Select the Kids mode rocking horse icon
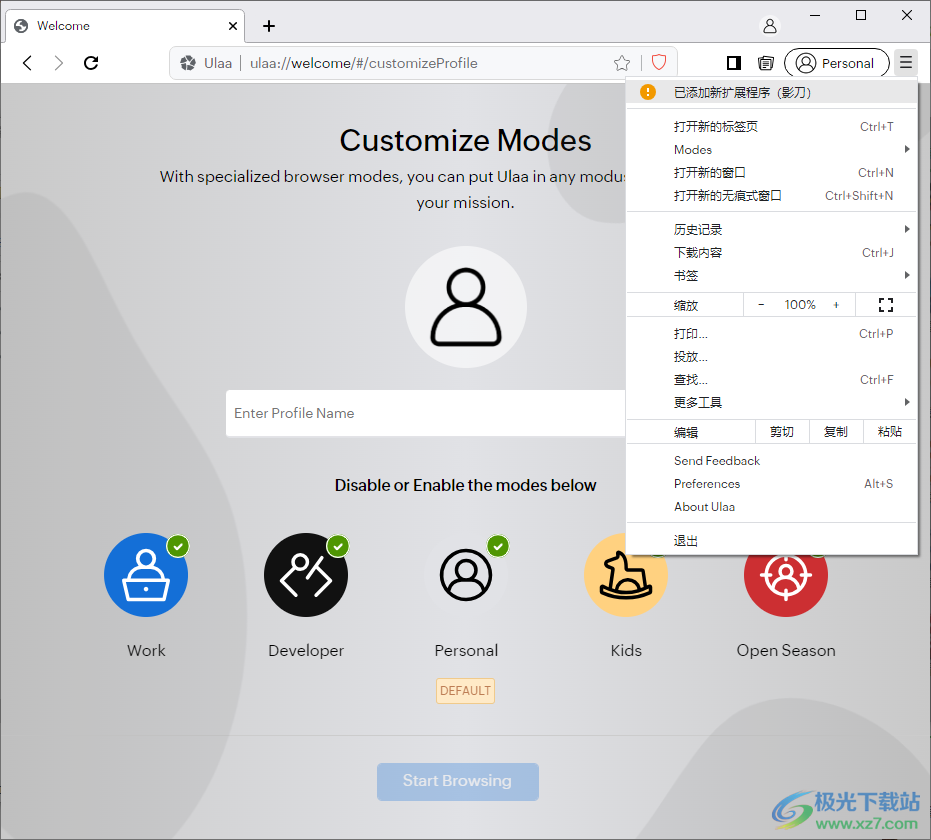The height and width of the screenshot is (840, 931). pos(626,576)
